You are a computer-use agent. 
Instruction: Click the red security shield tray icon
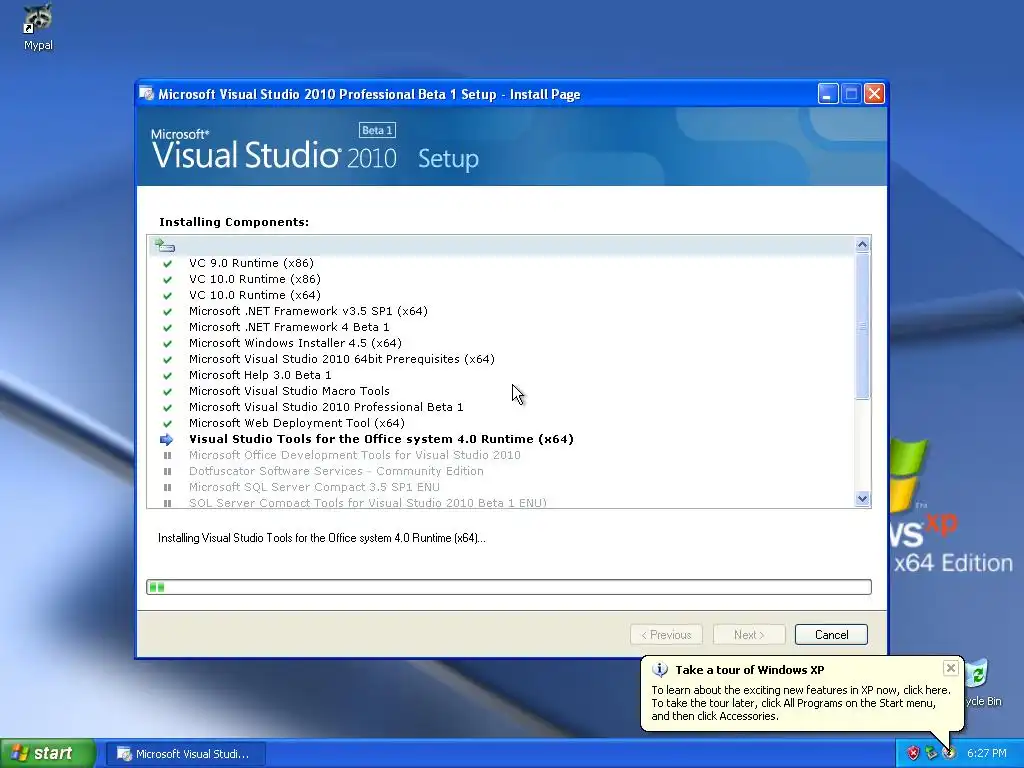913,753
